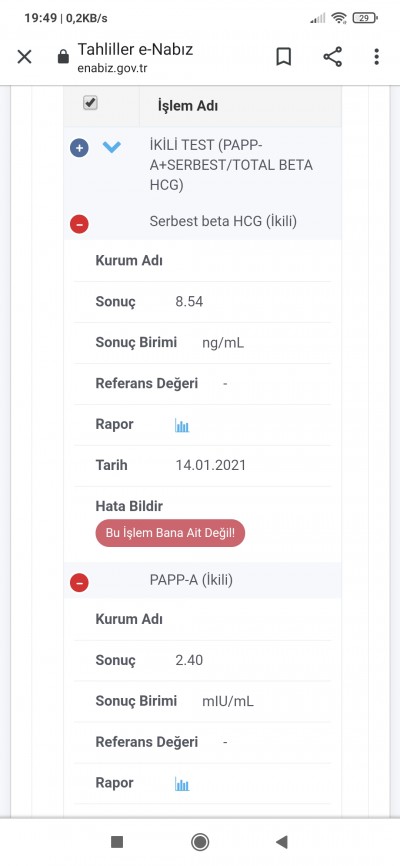Bookmark this e-Nabız page

[283, 56]
